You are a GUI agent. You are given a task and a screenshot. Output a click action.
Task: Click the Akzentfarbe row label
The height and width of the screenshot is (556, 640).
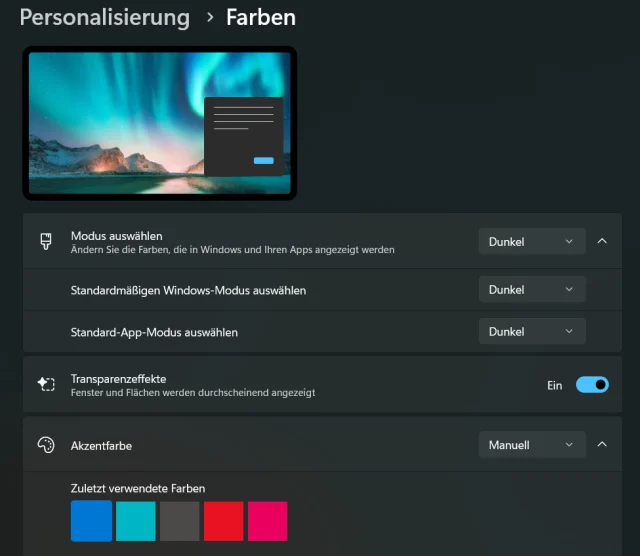click(x=101, y=445)
